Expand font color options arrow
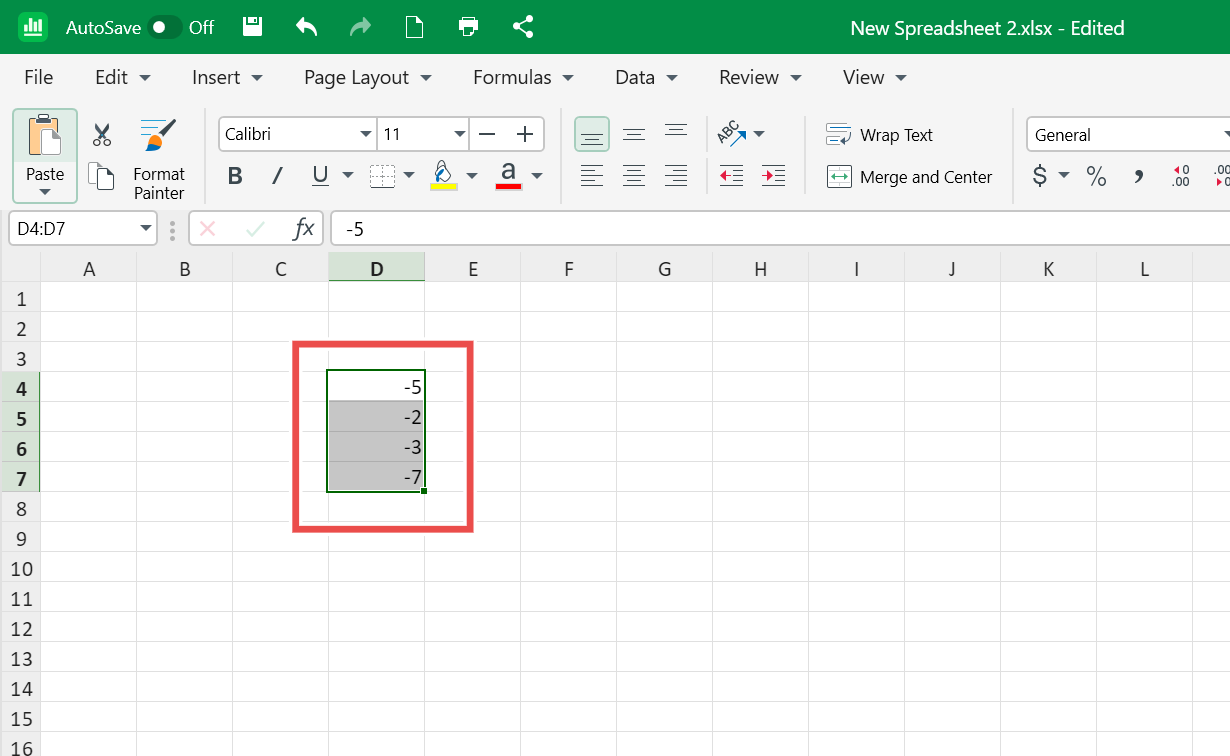 (537, 176)
